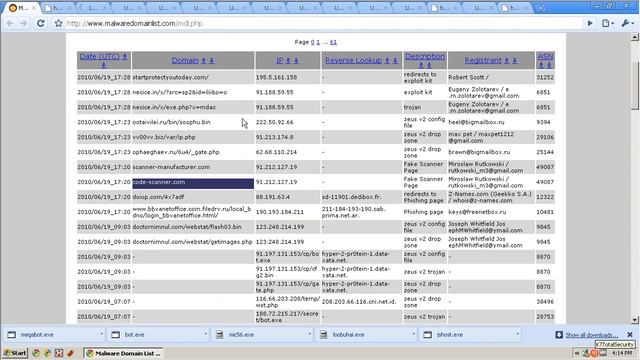Sort Domain column ascending arrow

click(204, 60)
